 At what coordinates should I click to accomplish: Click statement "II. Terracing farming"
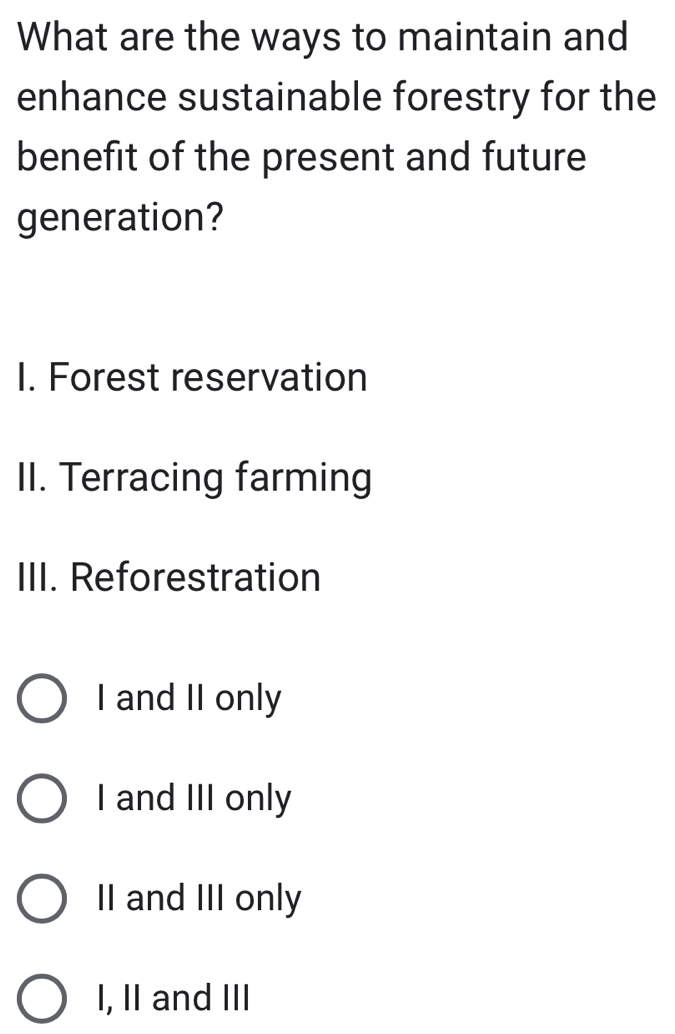tap(195, 478)
